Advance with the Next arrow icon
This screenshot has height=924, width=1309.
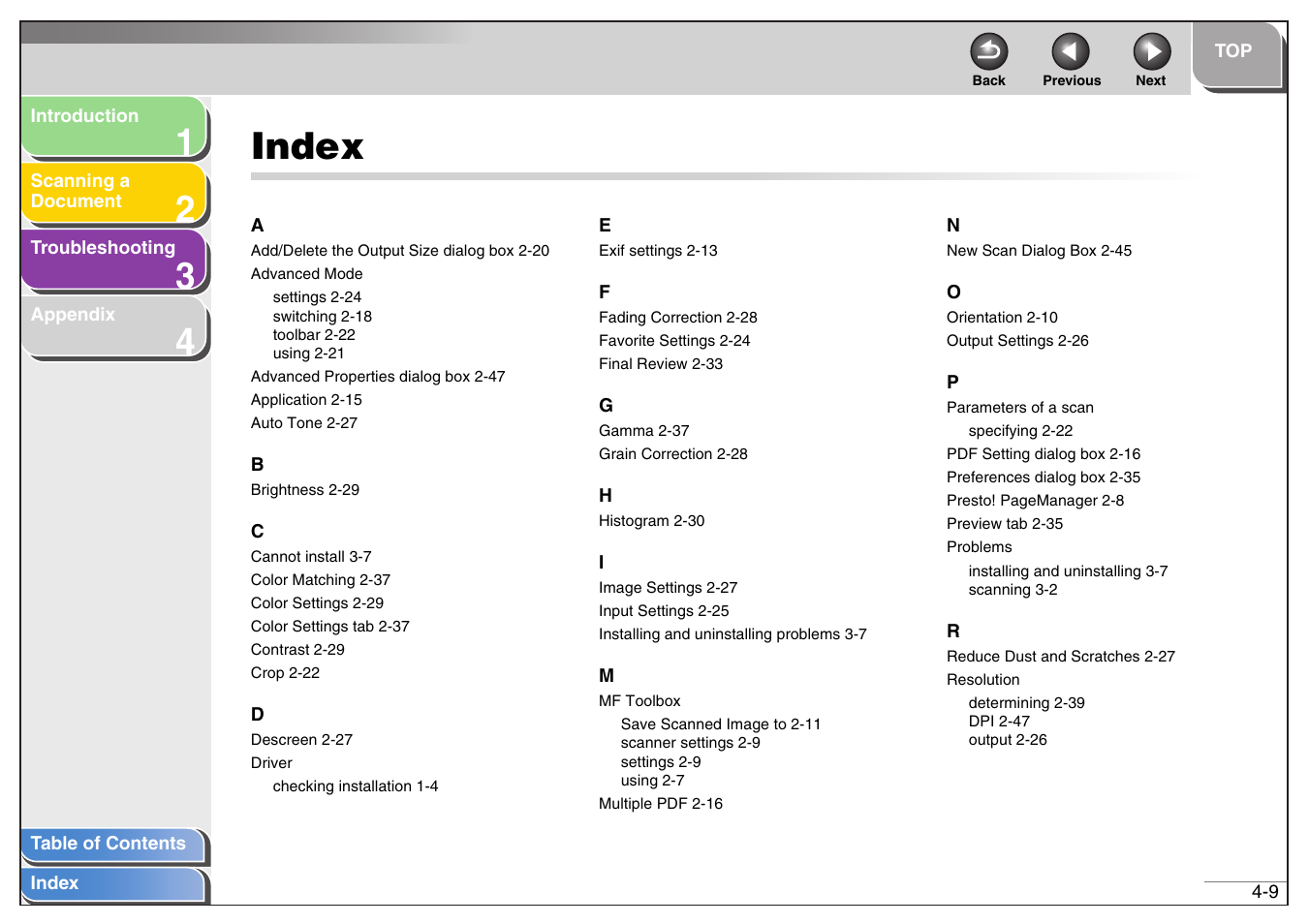[x=1151, y=51]
